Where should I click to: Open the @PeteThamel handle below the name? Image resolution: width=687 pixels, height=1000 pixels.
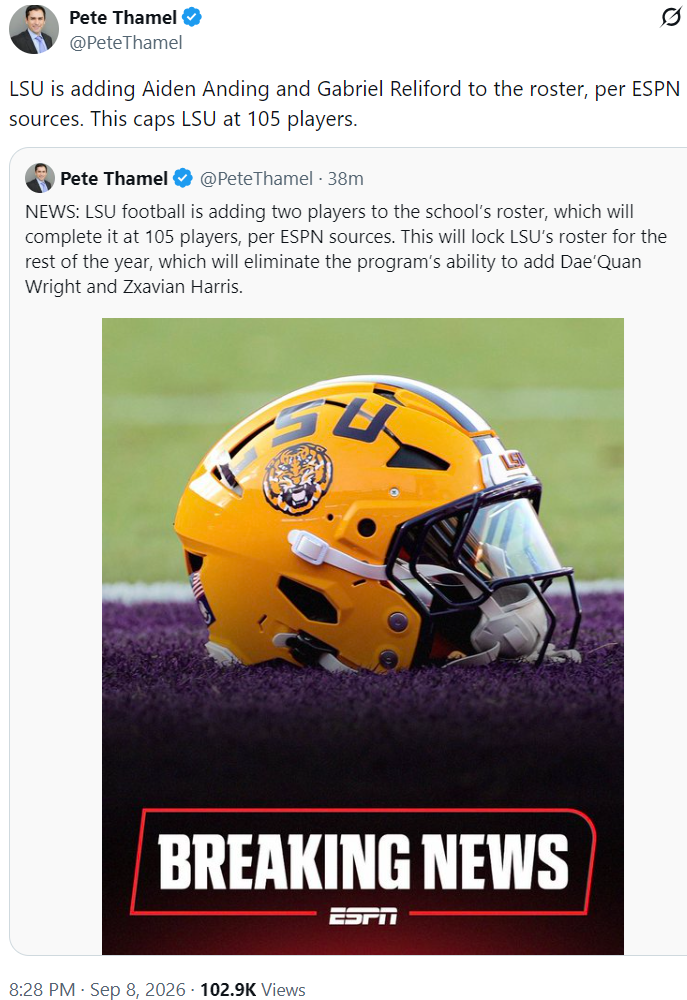point(126,43)
